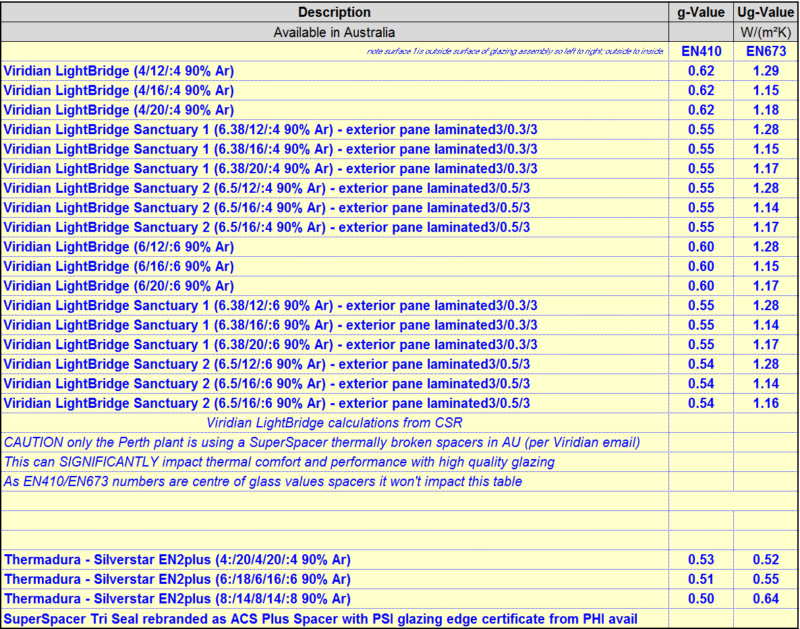
Task: Click the Ug-Value cell showing 0.52
Action: (766, 560)
